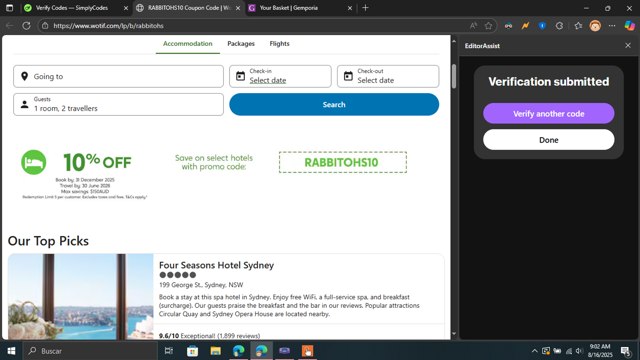Open the orange lightning extension icon

[525, 26]
